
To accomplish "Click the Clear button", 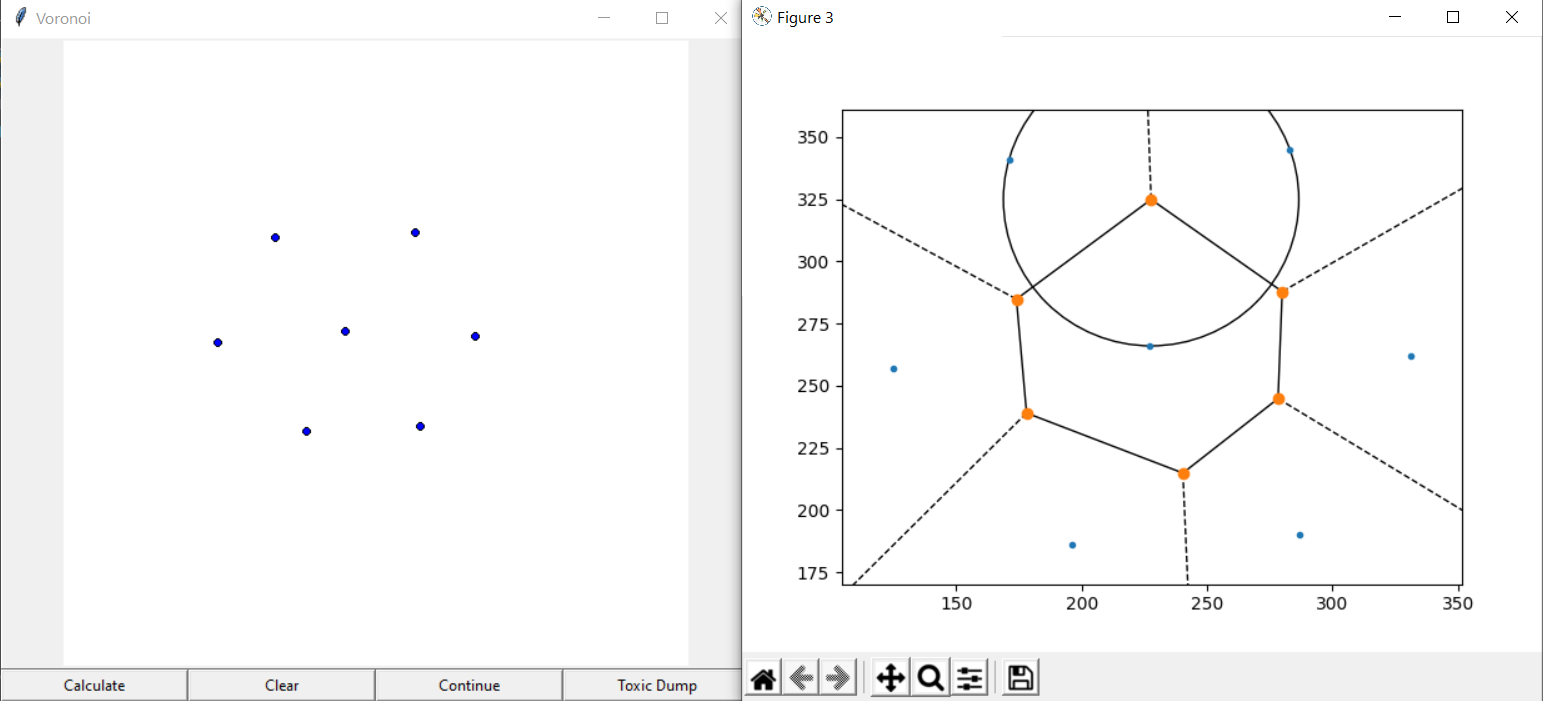I will (282, 685).
